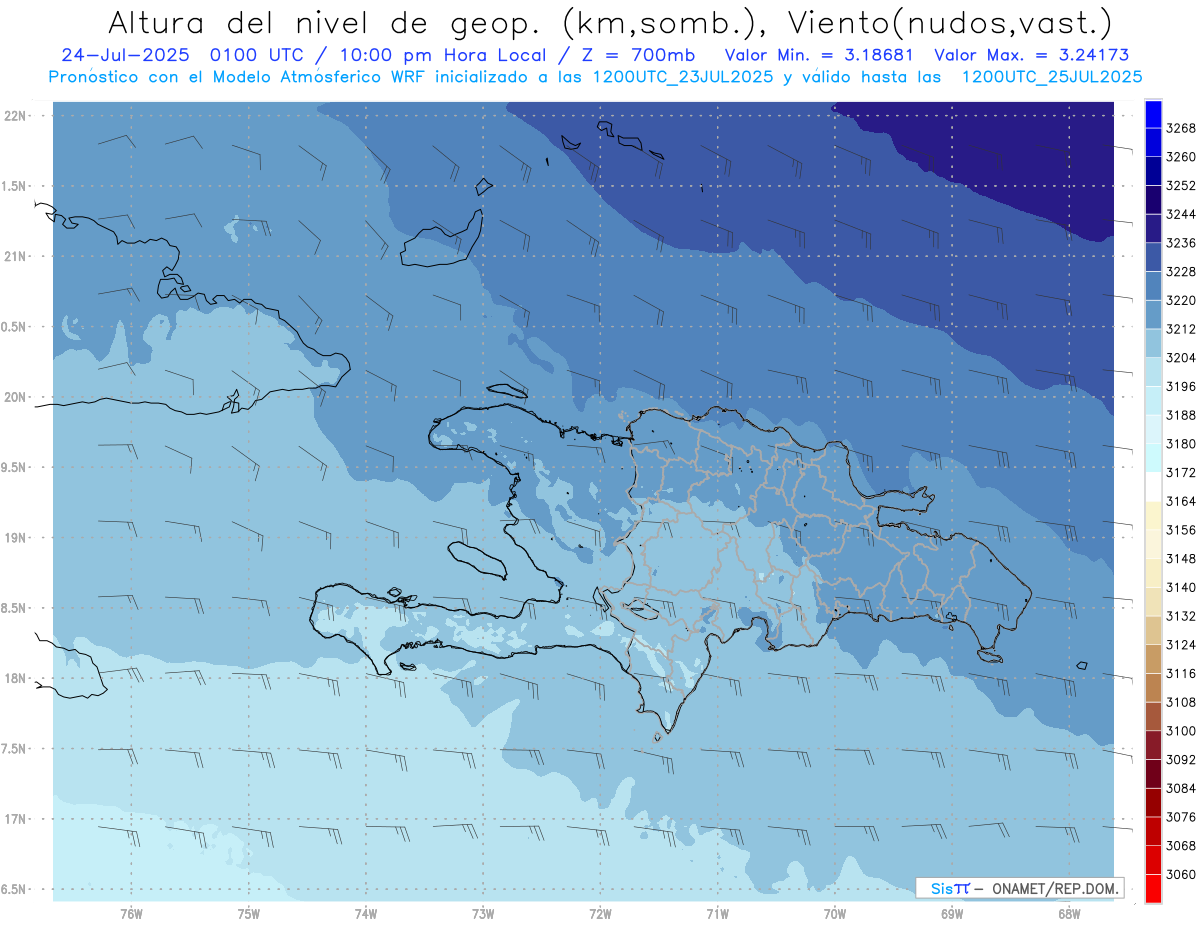This screenshot has width=1200, height=927.
Task: Click the colorbar value '3220'
Action: pos(1181,300)
